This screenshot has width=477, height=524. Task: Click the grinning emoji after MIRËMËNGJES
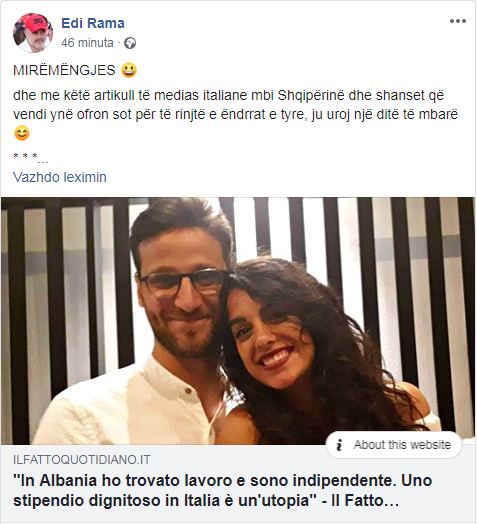coord(129,70)
